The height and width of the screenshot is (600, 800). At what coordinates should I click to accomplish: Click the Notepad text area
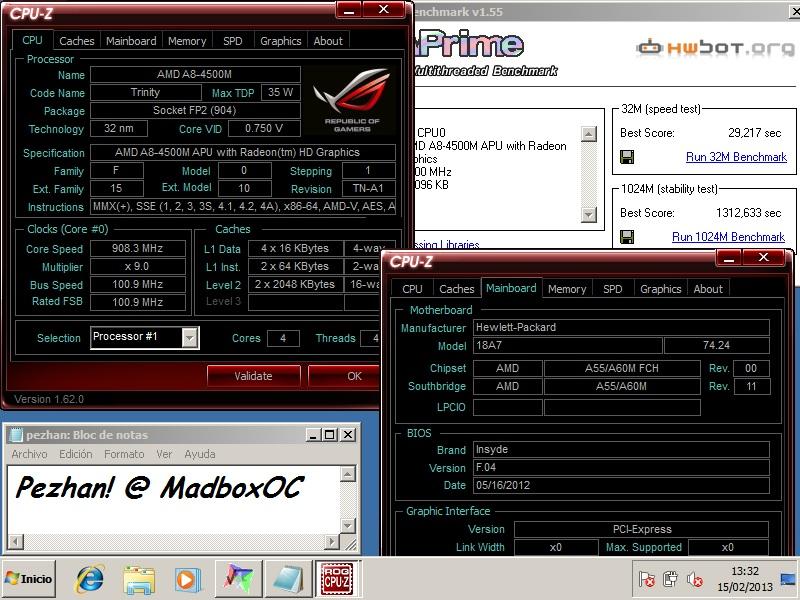[x=173, y=499]
